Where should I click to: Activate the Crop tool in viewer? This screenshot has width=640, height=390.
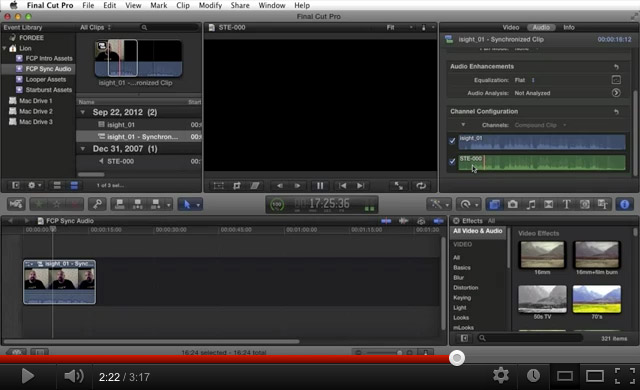tap(237, 186)
